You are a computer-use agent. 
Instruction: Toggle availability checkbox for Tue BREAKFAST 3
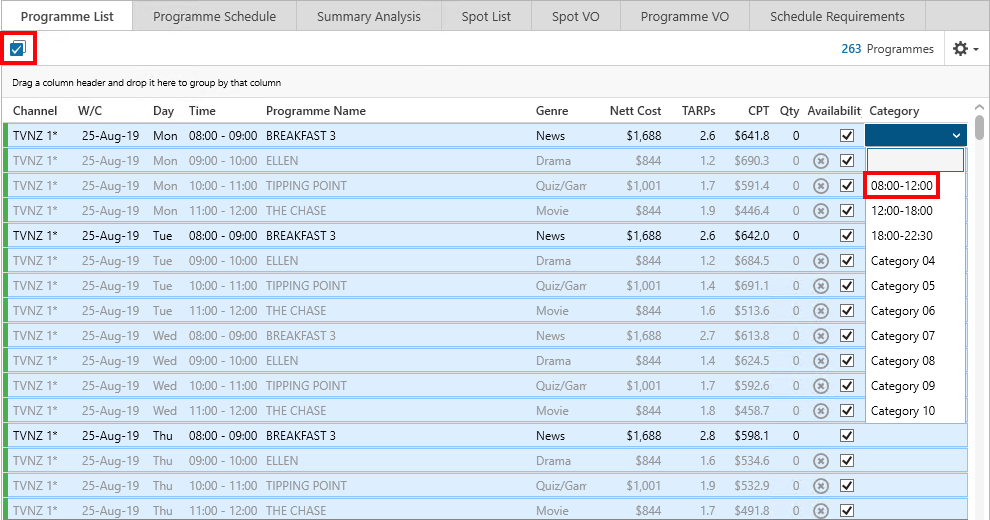[x=847, y=235]
